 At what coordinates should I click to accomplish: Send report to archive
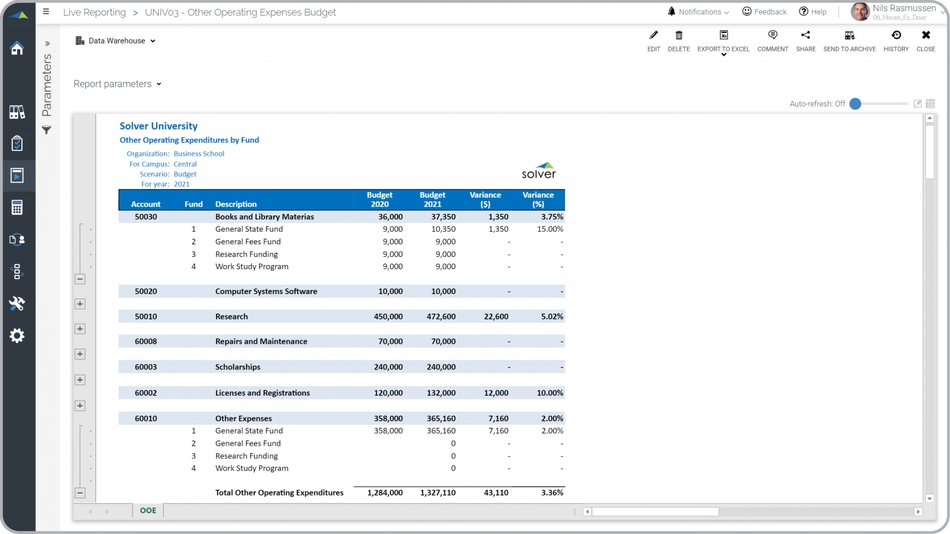849,36
